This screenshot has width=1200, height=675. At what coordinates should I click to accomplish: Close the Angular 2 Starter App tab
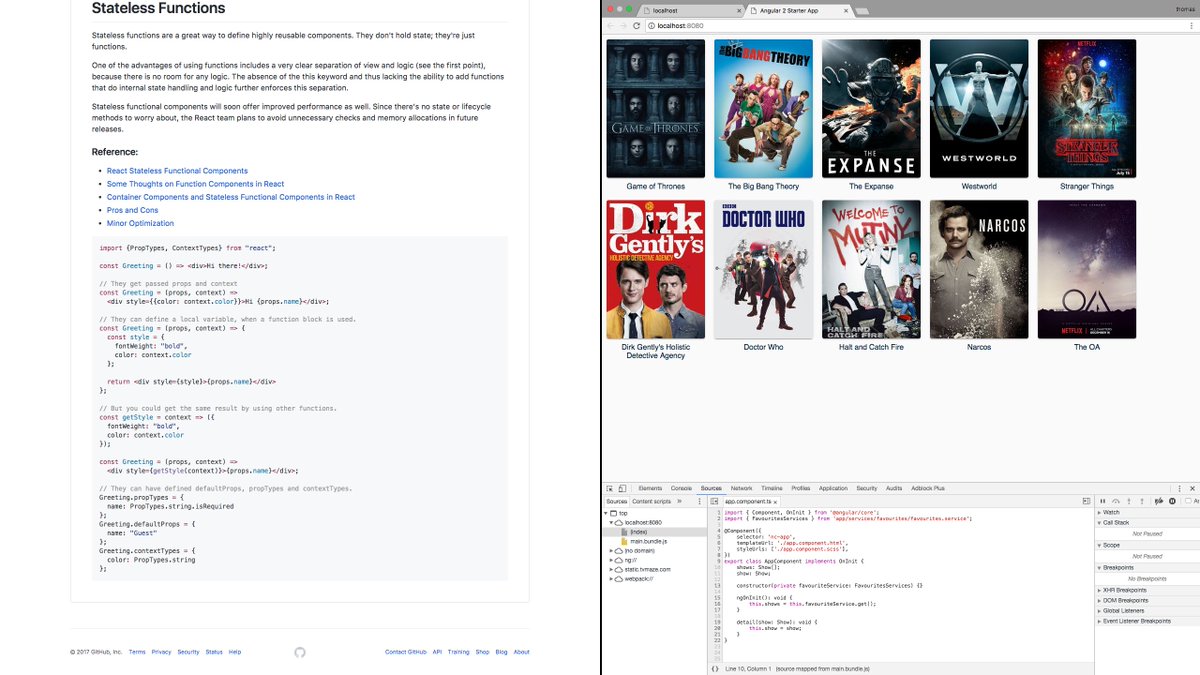click(x=846, y=11)
